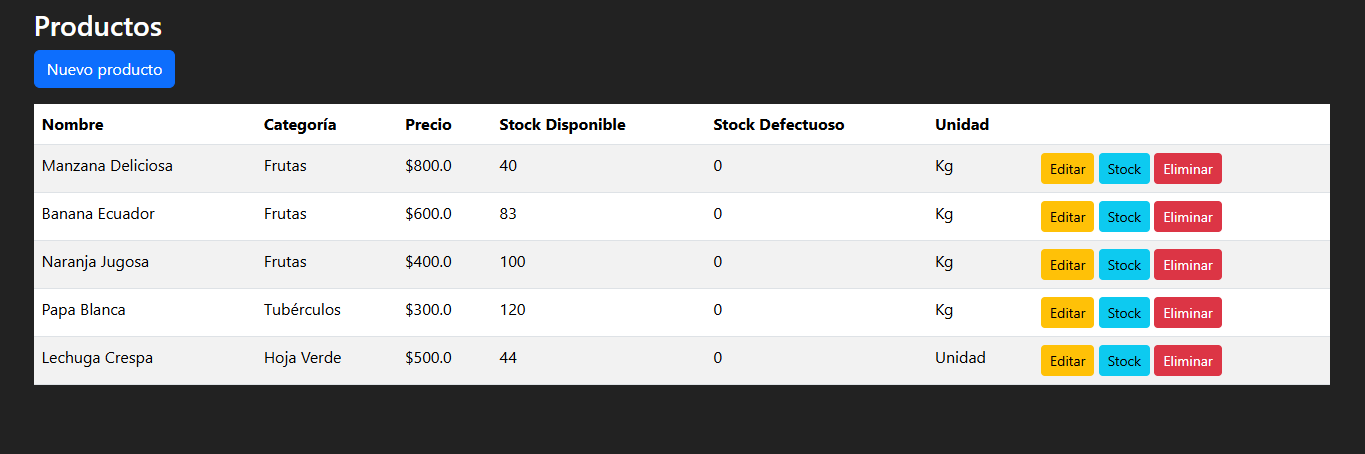Screen dimensions: 1365x454
Task: Edit the Naranja Jugosa product
Action: [x=1067, y=265]
